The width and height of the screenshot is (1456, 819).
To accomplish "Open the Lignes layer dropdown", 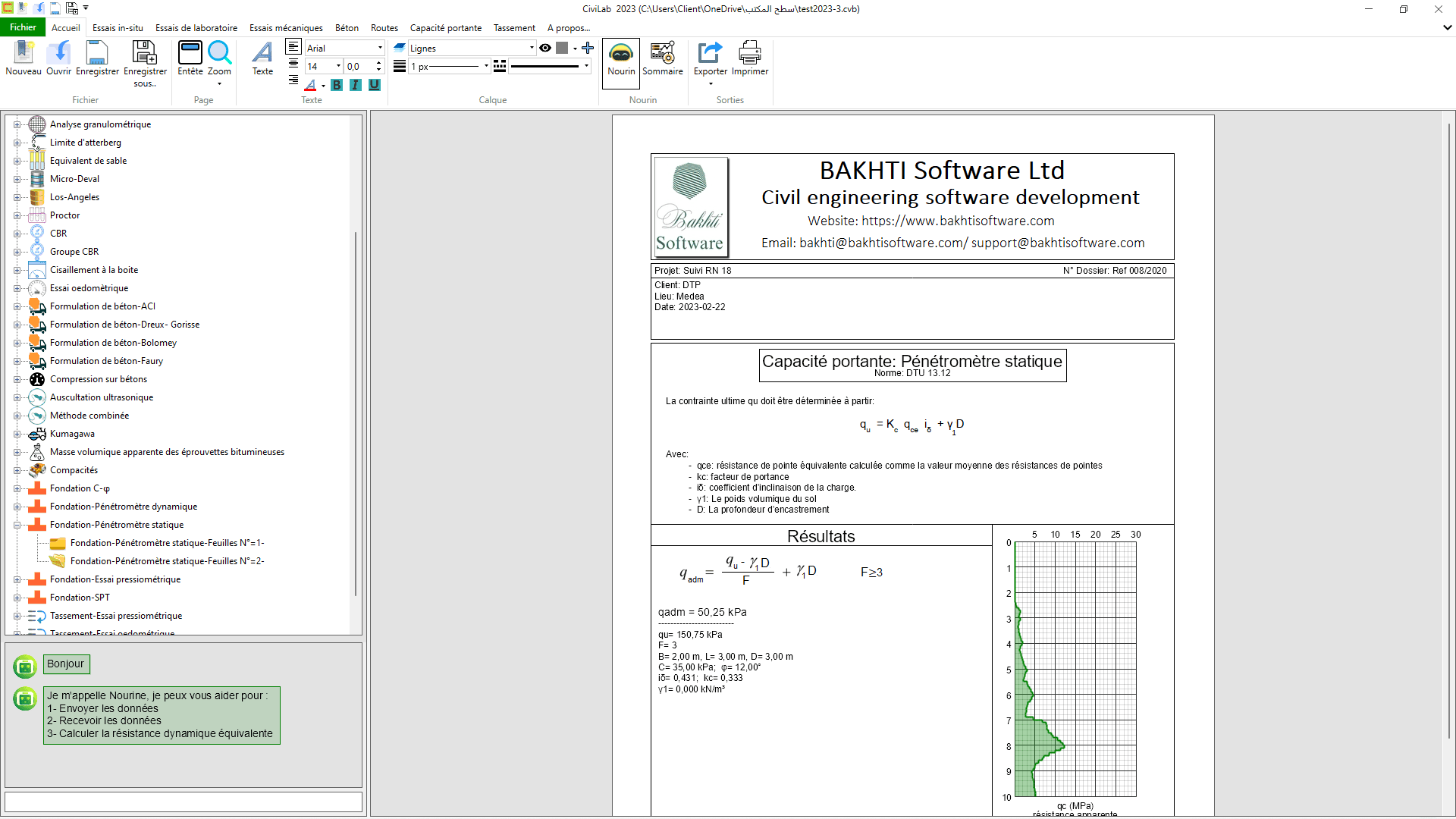I will [x=532, y=48].
